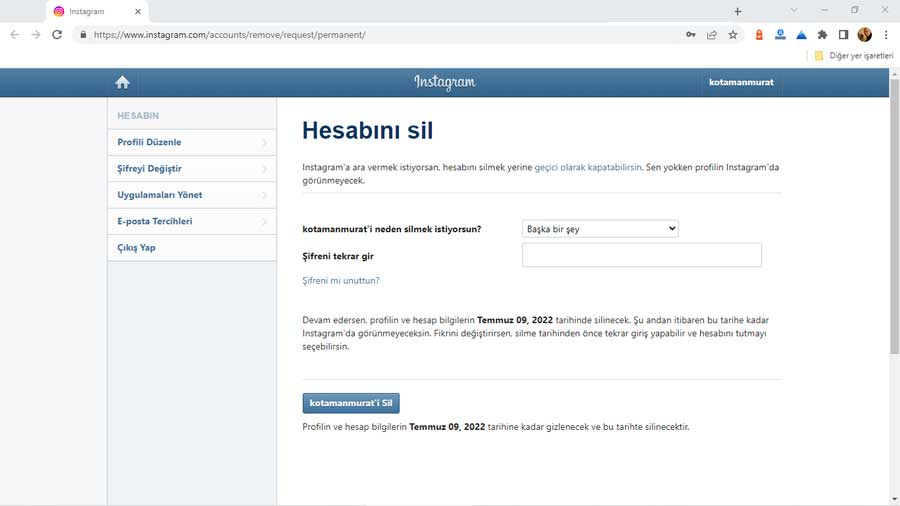
Task: Open kotamanmurat profile in header
Action: 741,82
